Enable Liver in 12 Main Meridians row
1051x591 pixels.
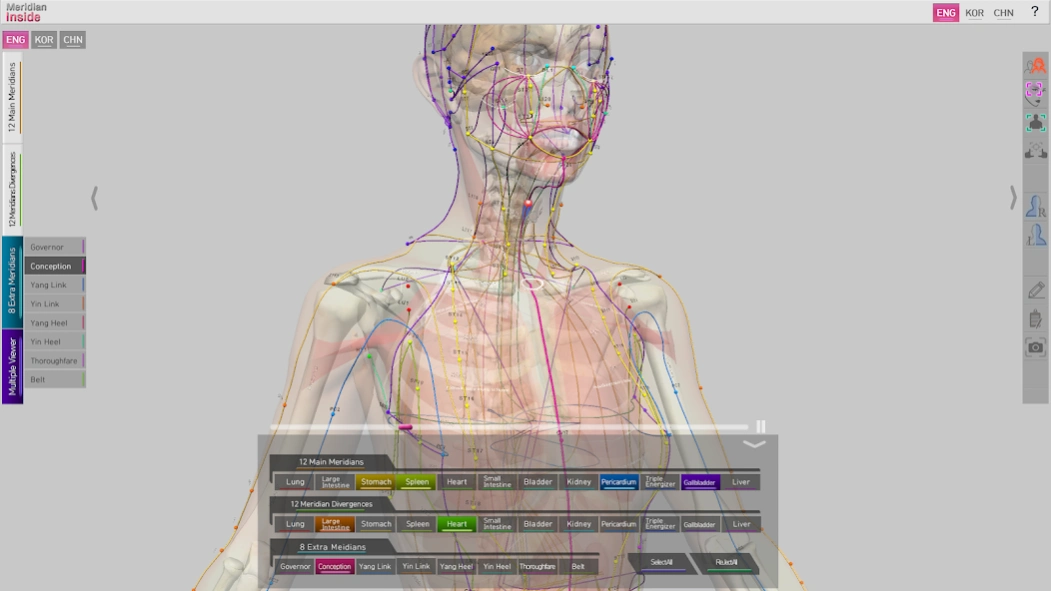pyautogui.click(x=741, y=482)
